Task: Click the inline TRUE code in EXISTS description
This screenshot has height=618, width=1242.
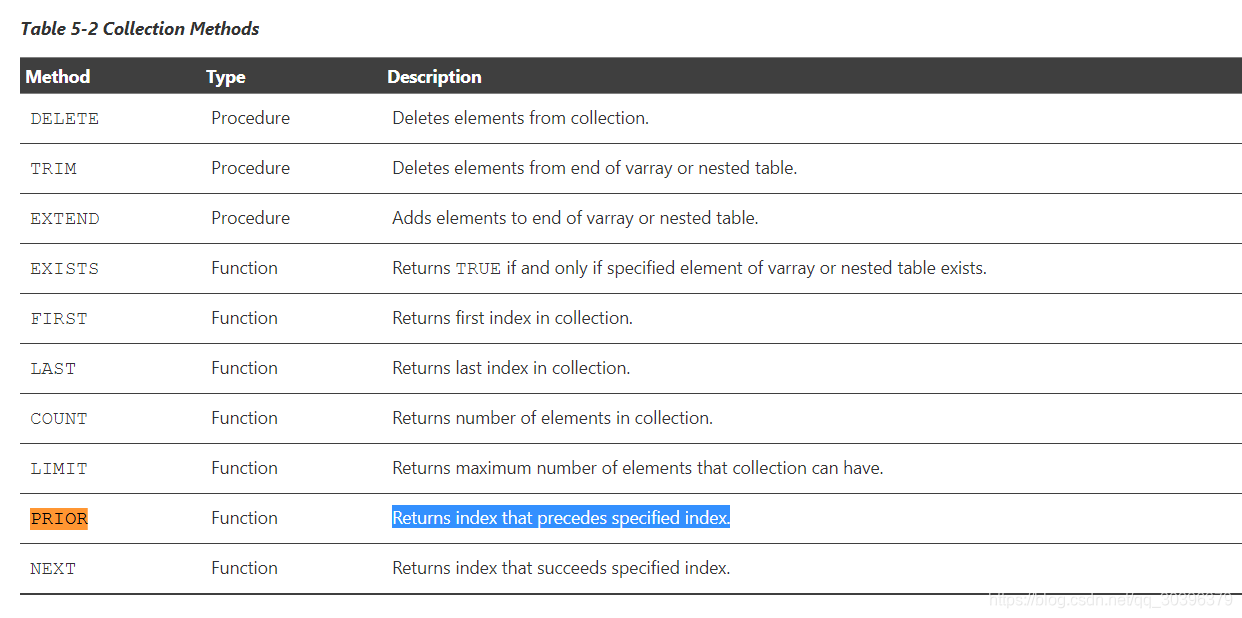Action: 478,269
